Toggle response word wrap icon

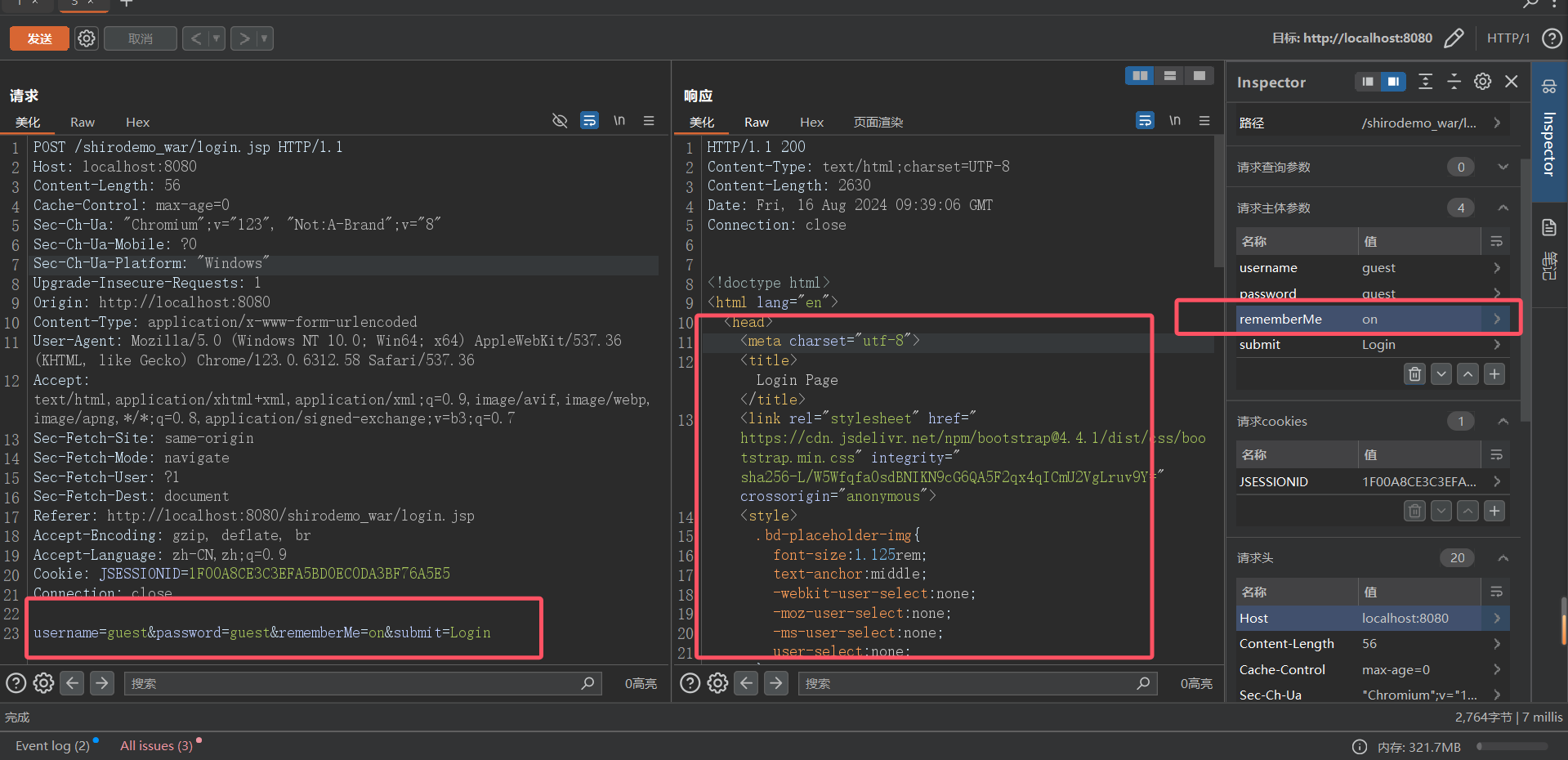[x=1145, y=121]
